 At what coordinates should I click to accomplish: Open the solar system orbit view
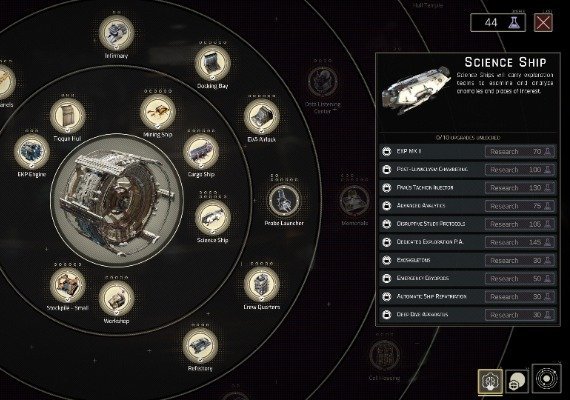546,379
